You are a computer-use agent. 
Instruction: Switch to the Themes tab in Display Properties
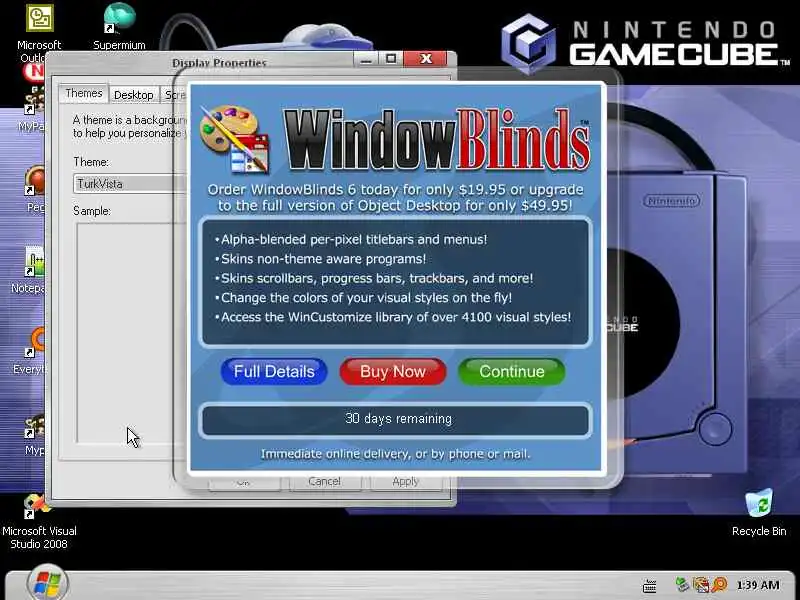(x=84, y=93)
